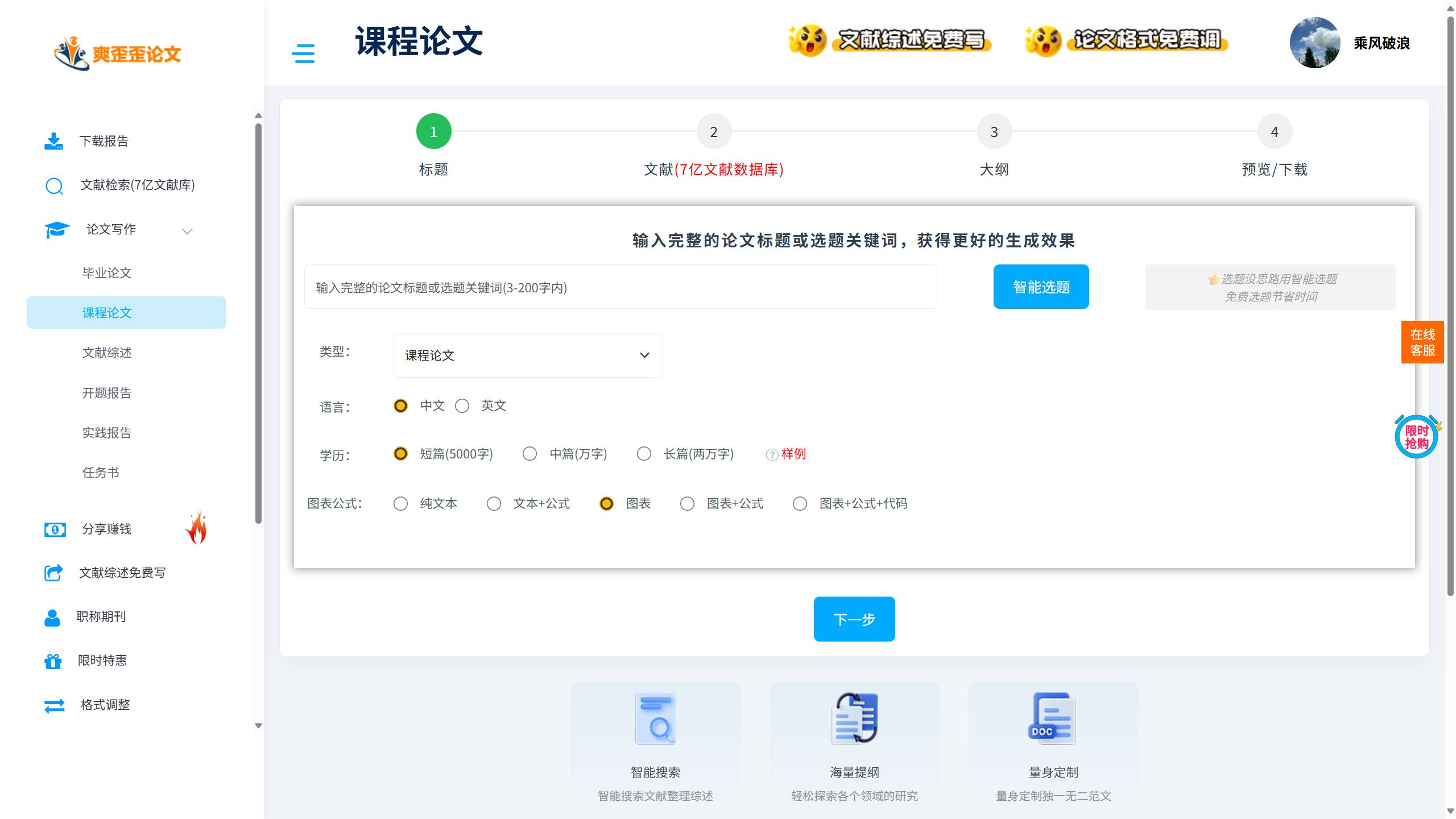
Task: Open the 类型 课程论文 dropdown
Action: (528, 355)
